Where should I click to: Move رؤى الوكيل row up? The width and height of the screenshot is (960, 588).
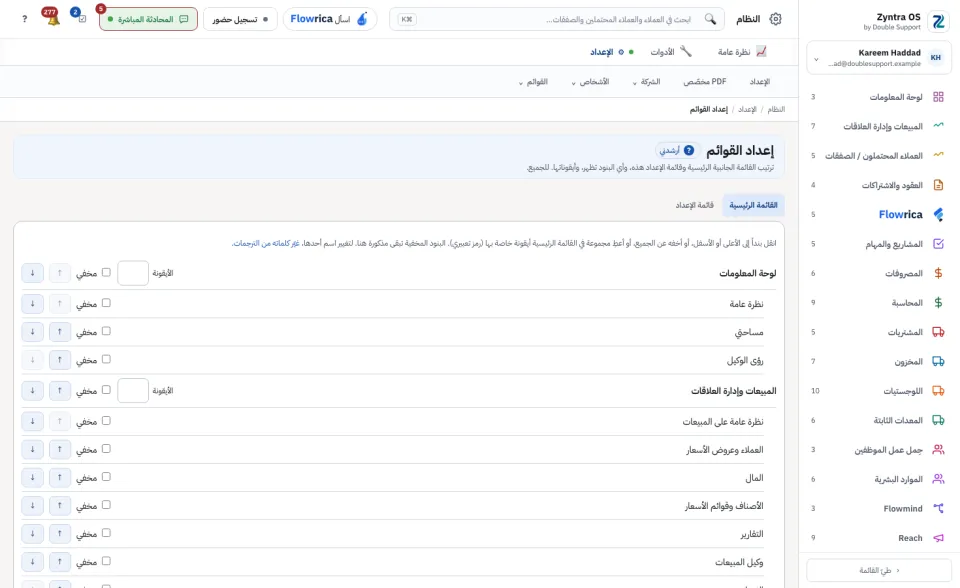(x=59, y=360)
